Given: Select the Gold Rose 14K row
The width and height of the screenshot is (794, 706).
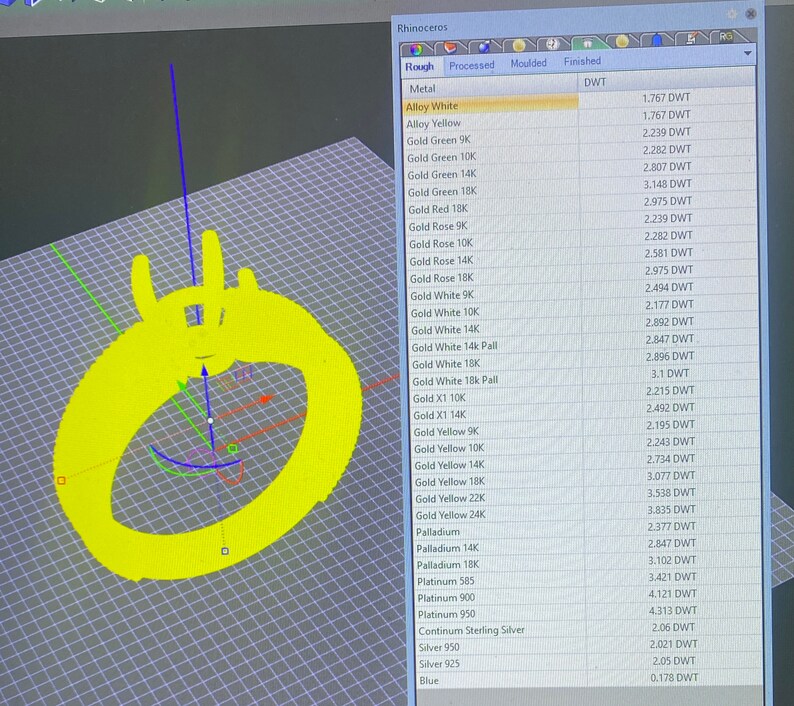Looking at the screenshot, I should [584, 257].
